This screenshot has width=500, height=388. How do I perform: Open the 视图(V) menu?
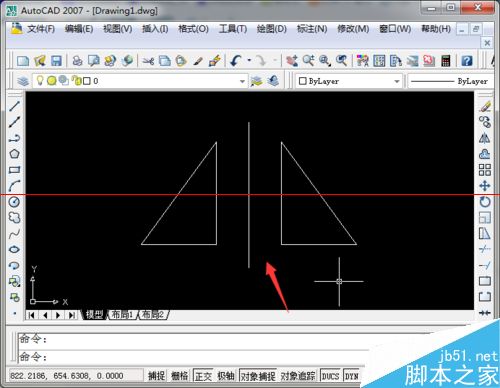pyautogui.click(x=118, y=29)
